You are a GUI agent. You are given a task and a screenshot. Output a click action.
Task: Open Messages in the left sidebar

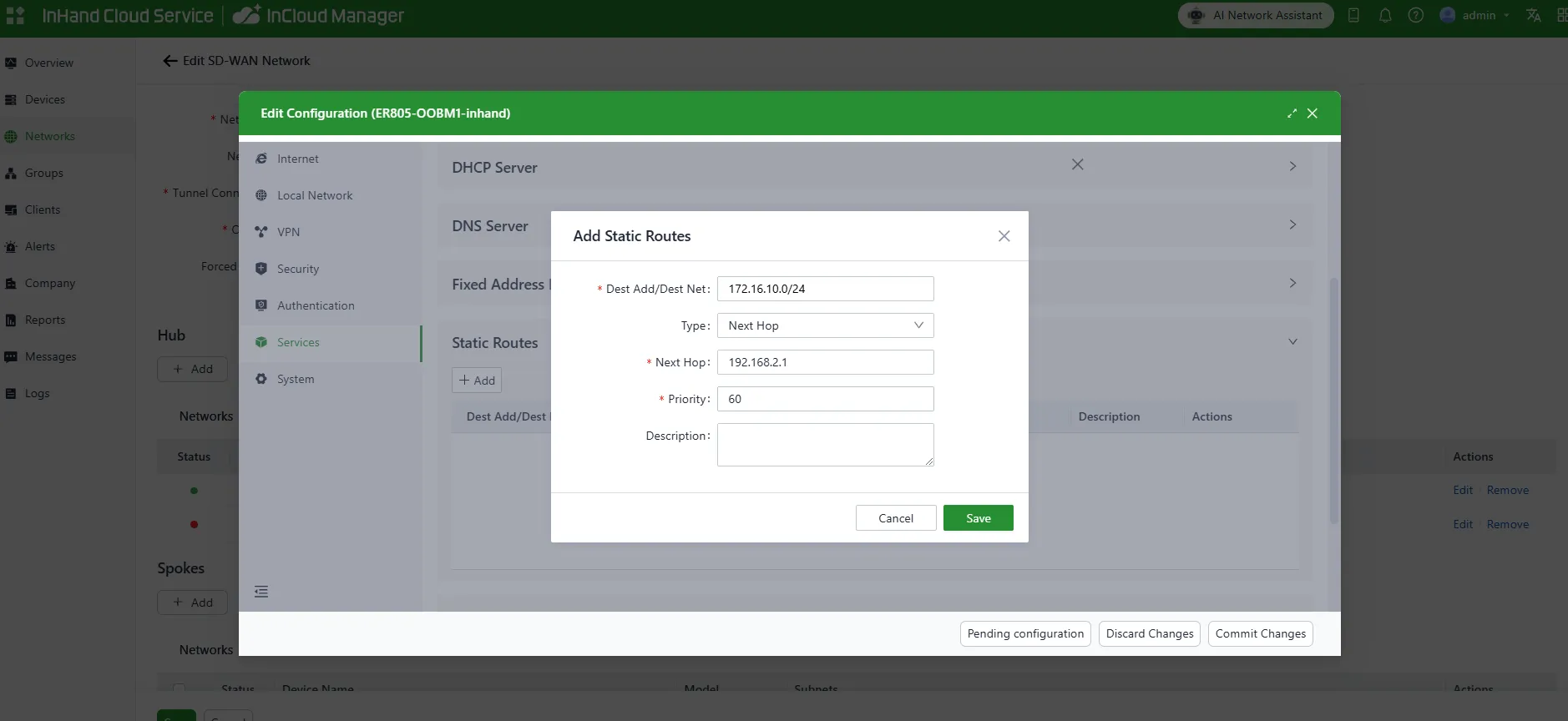pos(51,356)
